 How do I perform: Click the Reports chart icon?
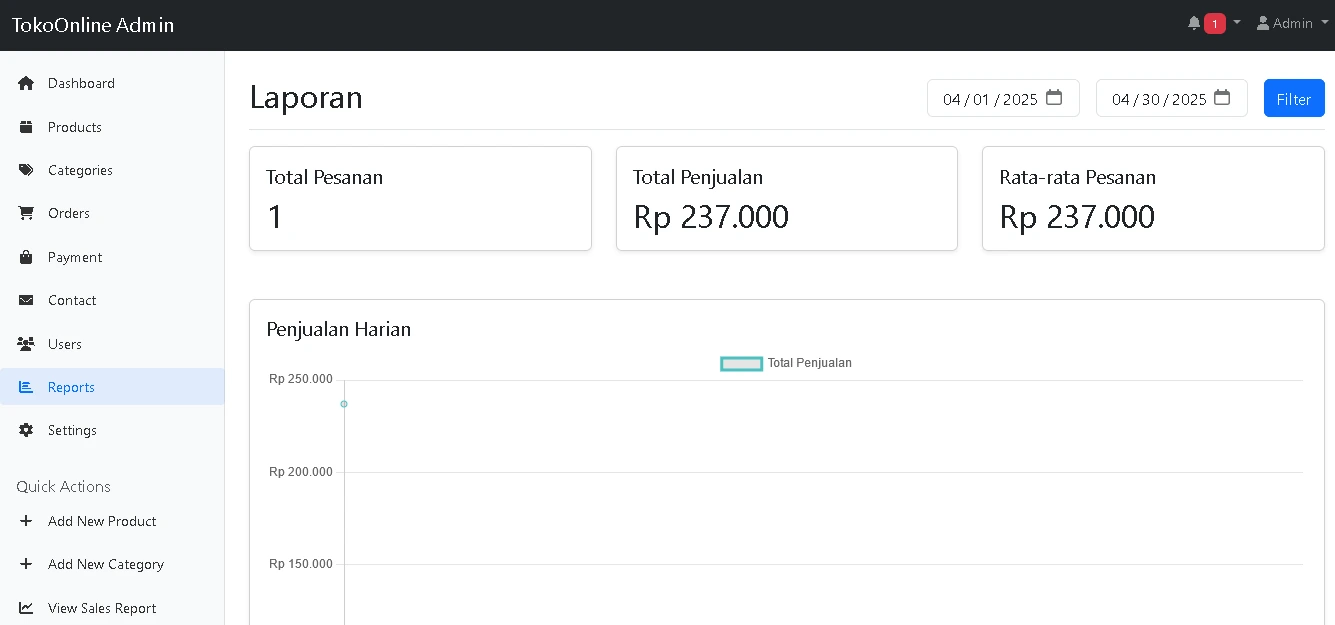pos(26,387)
